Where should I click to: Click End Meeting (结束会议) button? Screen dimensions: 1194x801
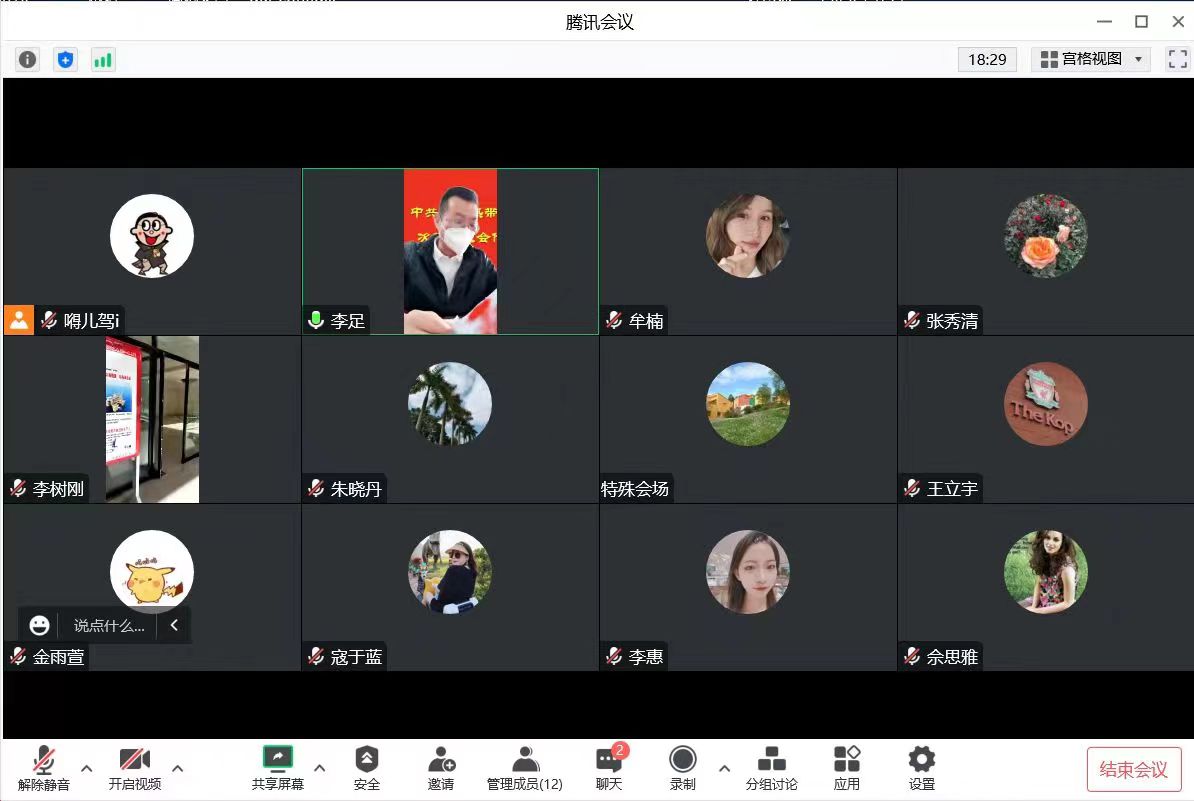click(x=1134, y=769)
